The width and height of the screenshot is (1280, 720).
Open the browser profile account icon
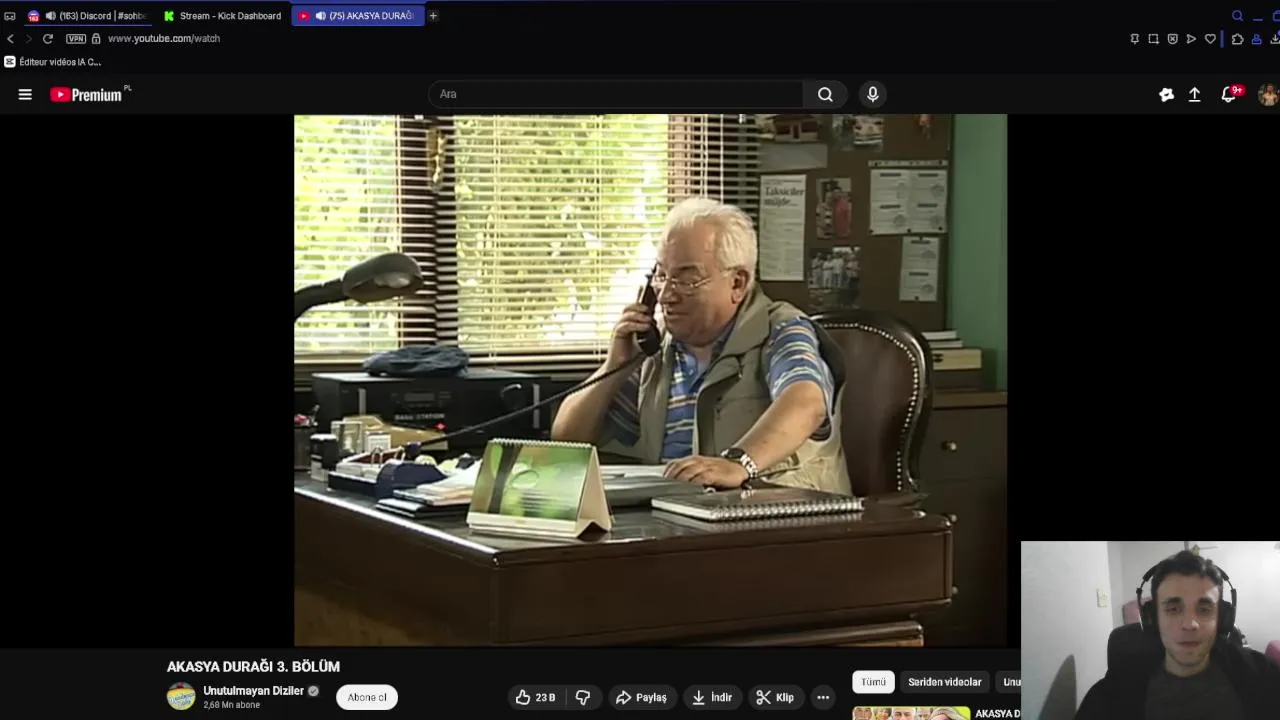click(x=1257, y=39)
